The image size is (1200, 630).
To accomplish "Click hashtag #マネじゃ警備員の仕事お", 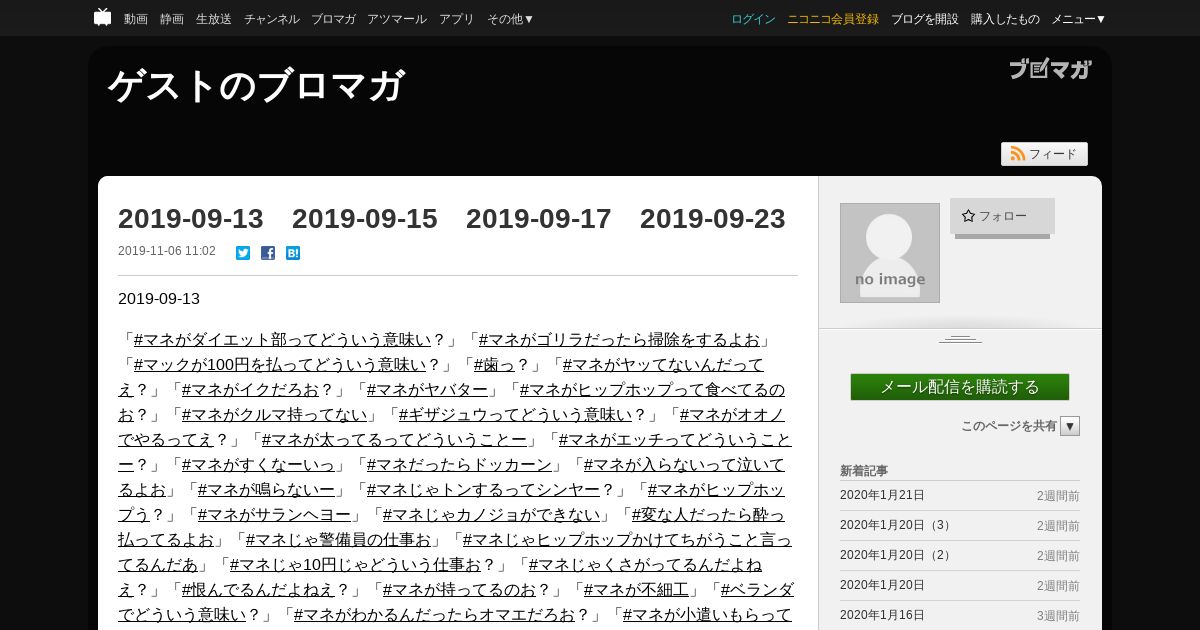I will point(338,540).
